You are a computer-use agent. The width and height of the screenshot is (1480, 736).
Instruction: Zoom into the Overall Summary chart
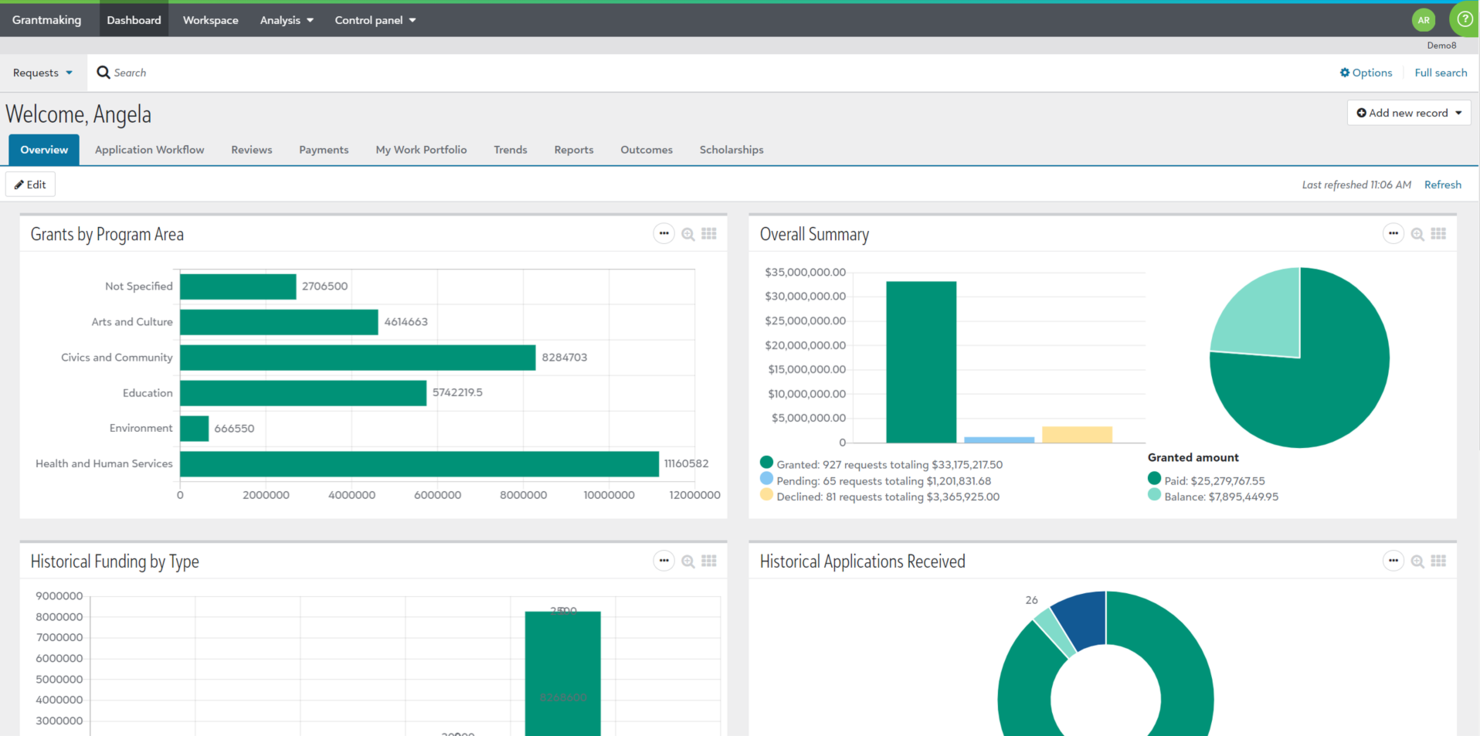[x=1417, y=233]
